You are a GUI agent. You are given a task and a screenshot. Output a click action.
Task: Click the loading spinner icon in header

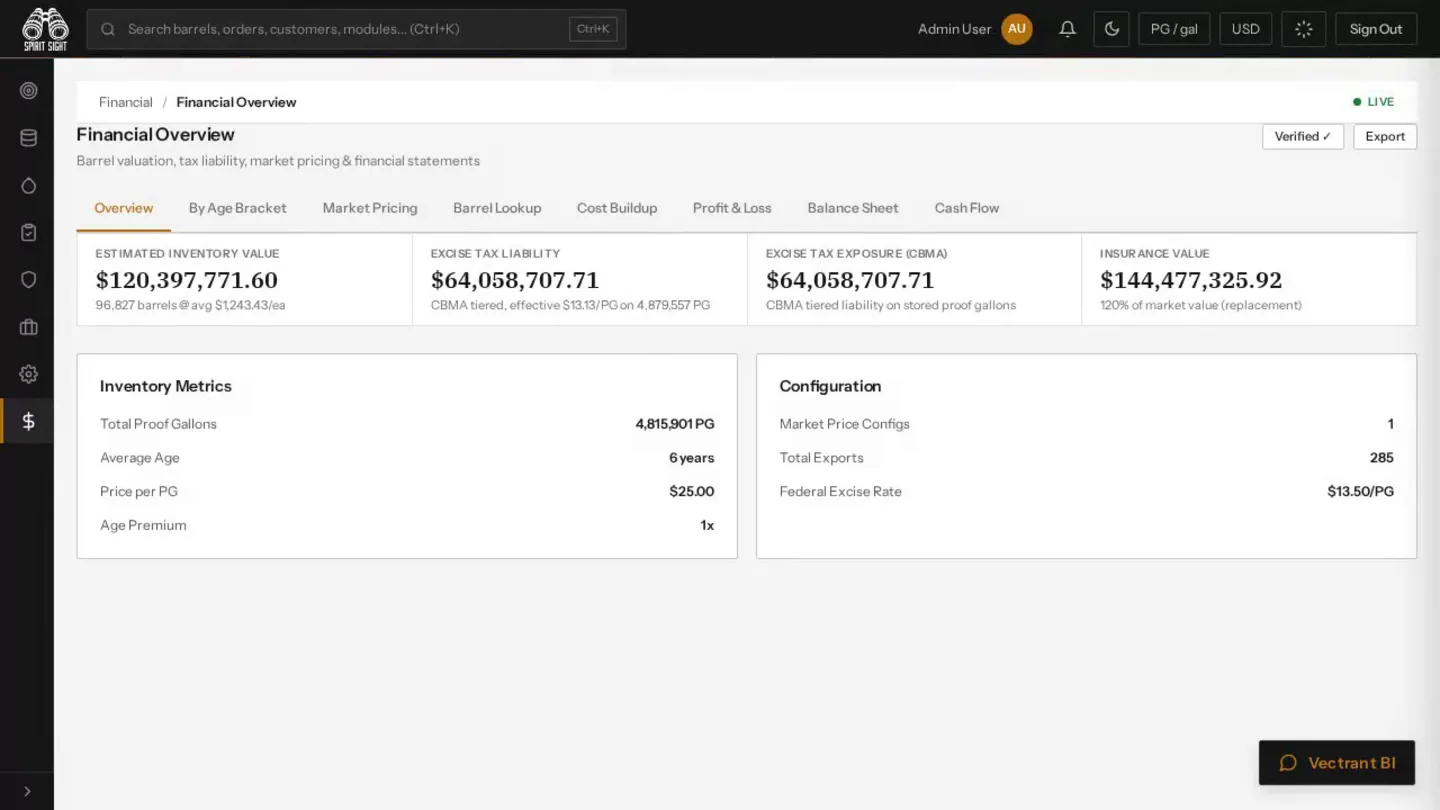(x=1303, y=29)
